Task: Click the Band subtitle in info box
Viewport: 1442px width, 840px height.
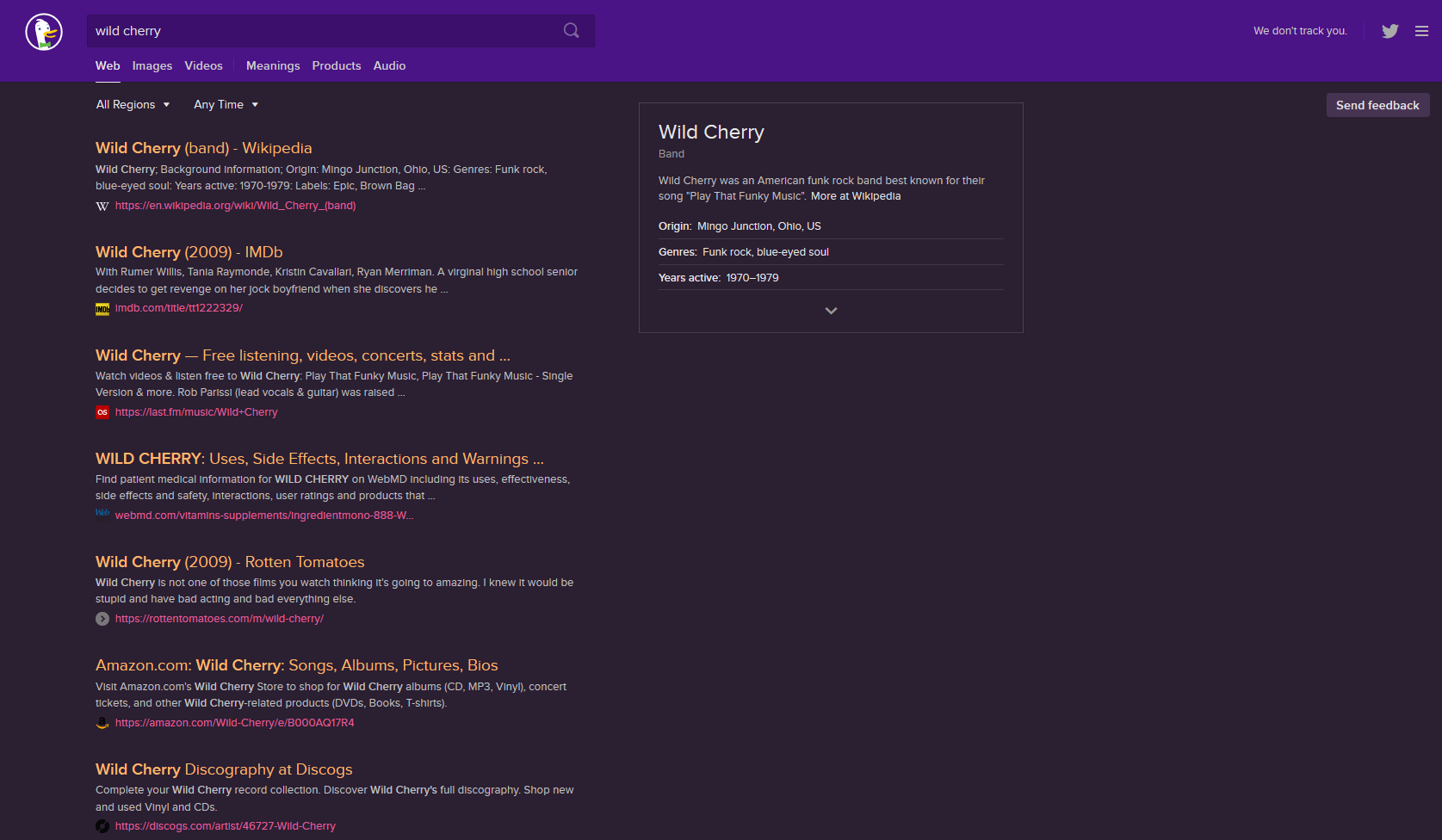Action: pyautogui.click(x=671, y=154)
